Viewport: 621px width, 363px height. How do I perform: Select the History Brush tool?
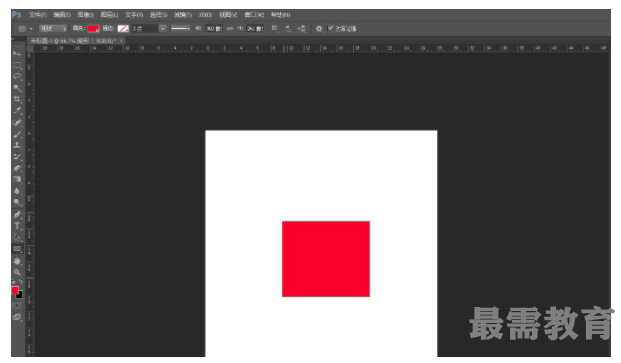pyautogui.click(x=17, y=157)
